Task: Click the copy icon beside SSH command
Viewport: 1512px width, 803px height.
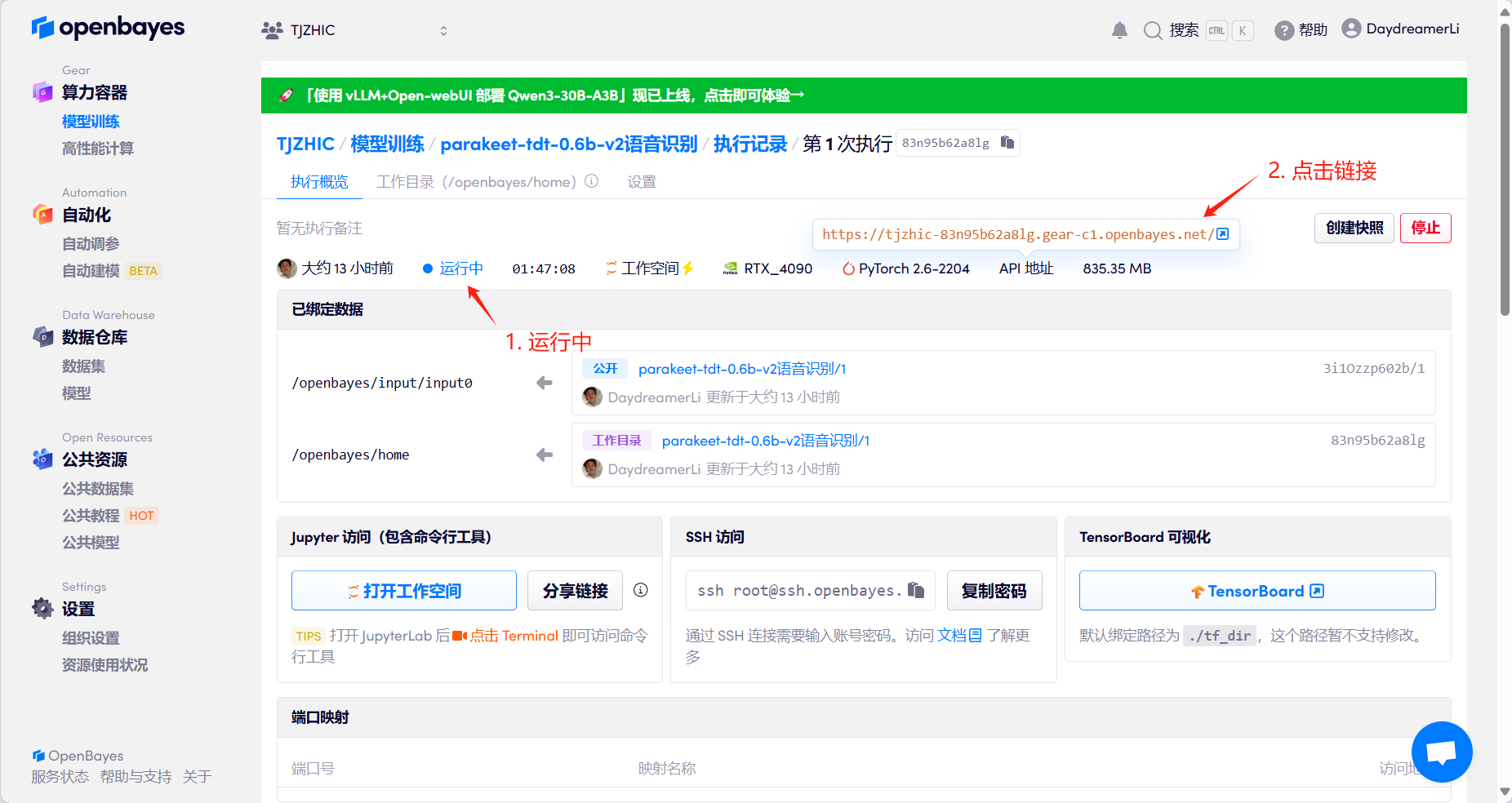Action: click(916, 590)
